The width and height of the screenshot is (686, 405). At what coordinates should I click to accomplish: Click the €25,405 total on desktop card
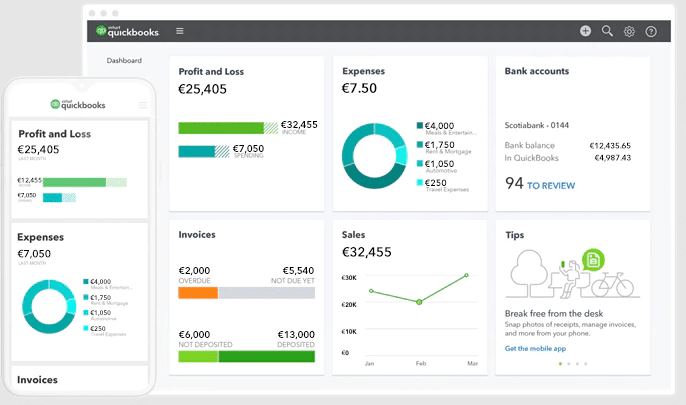coord(202,89)
